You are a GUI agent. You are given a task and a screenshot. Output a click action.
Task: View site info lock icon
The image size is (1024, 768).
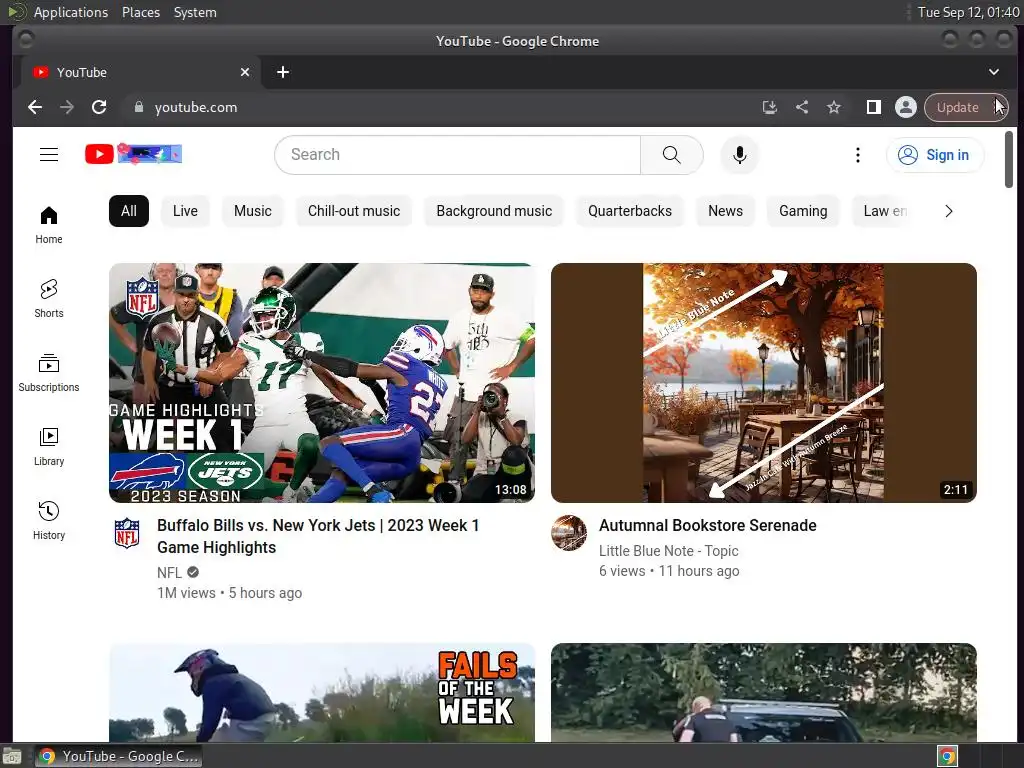coord(138,107)
